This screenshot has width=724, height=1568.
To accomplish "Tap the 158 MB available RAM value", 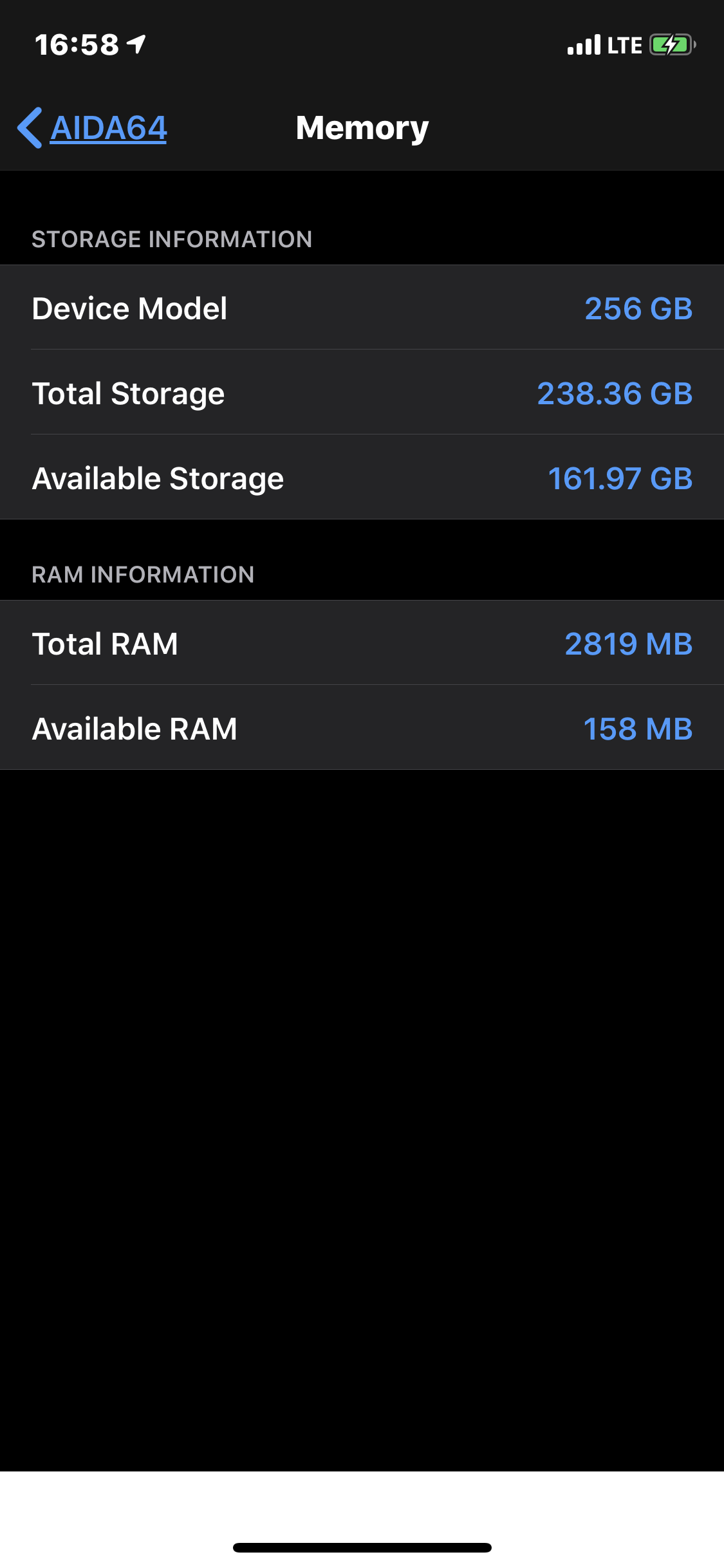I will (637, 729).
